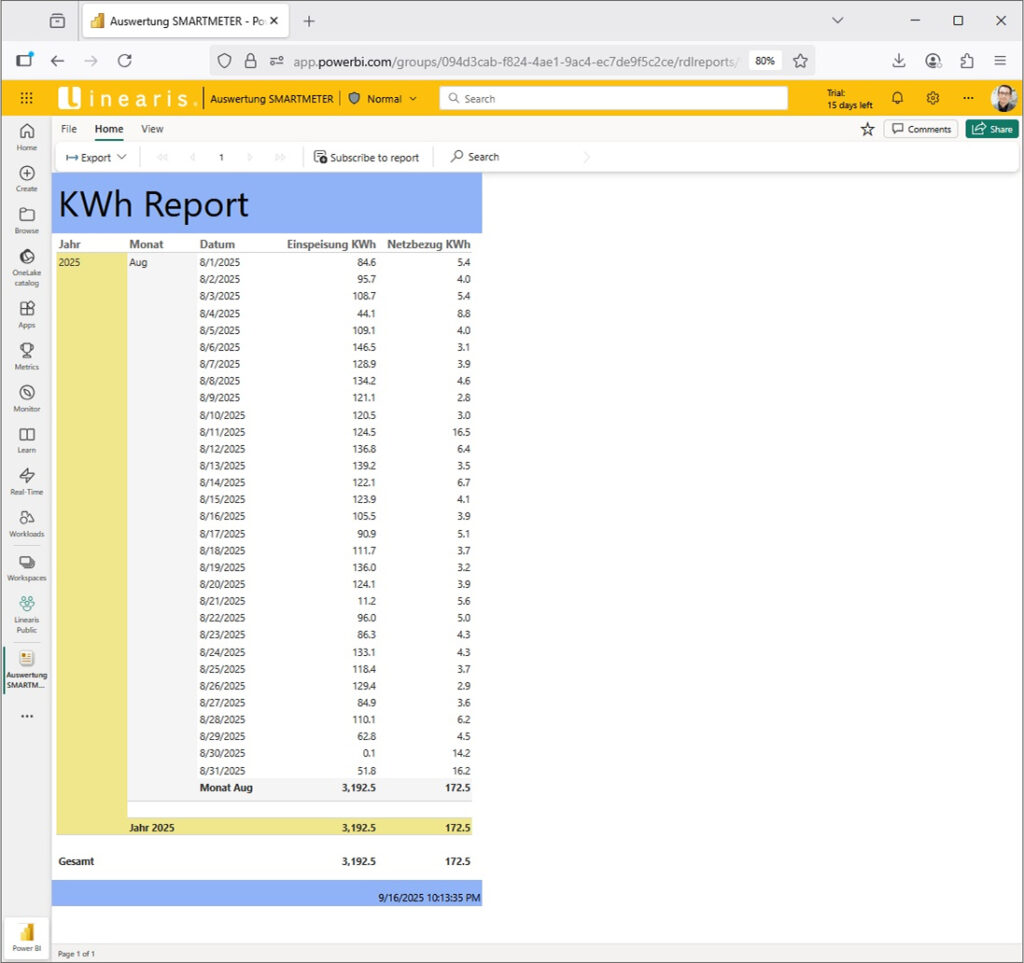Open Workloads from left navigation

[27, 518]
